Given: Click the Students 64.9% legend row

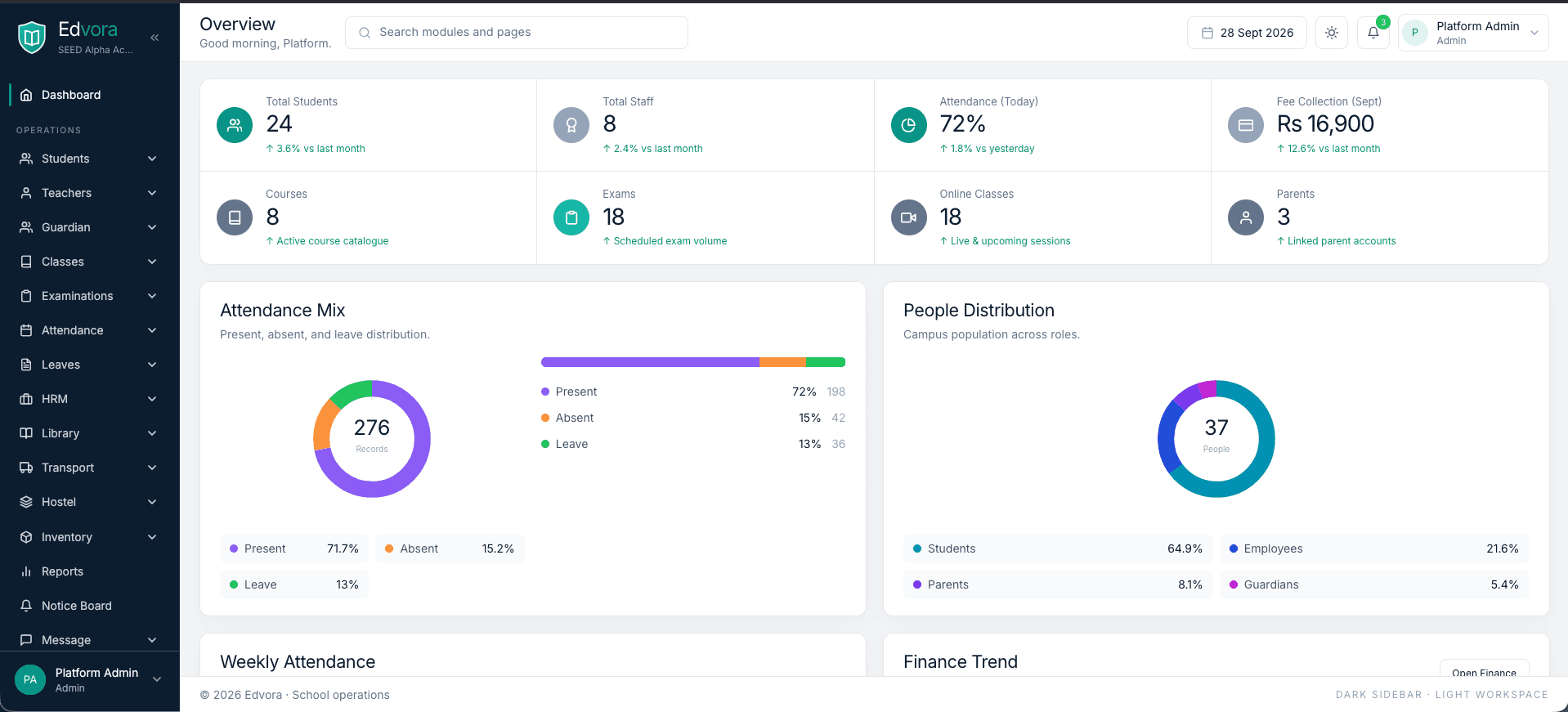Looking at the screenshot, I should click(x=1058, y=549).
